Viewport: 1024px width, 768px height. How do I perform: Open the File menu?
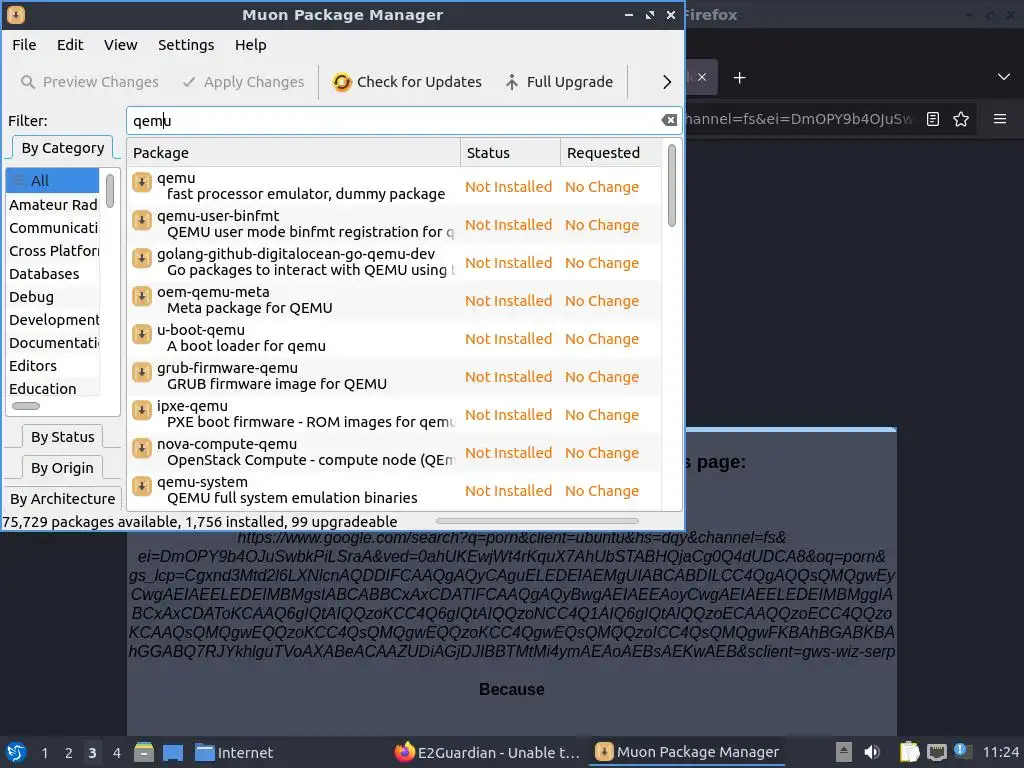pos(24,45)
